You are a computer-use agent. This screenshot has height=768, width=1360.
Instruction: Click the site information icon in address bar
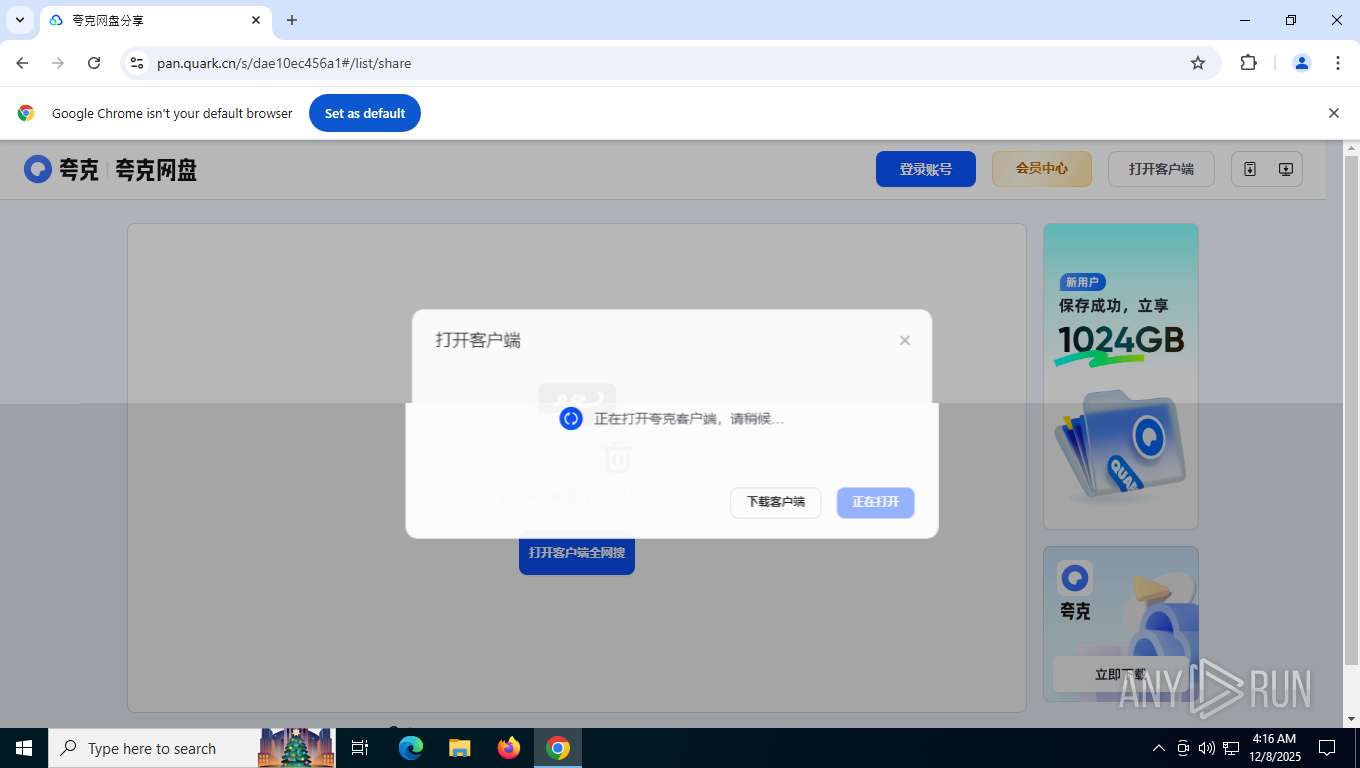(137, 63)
